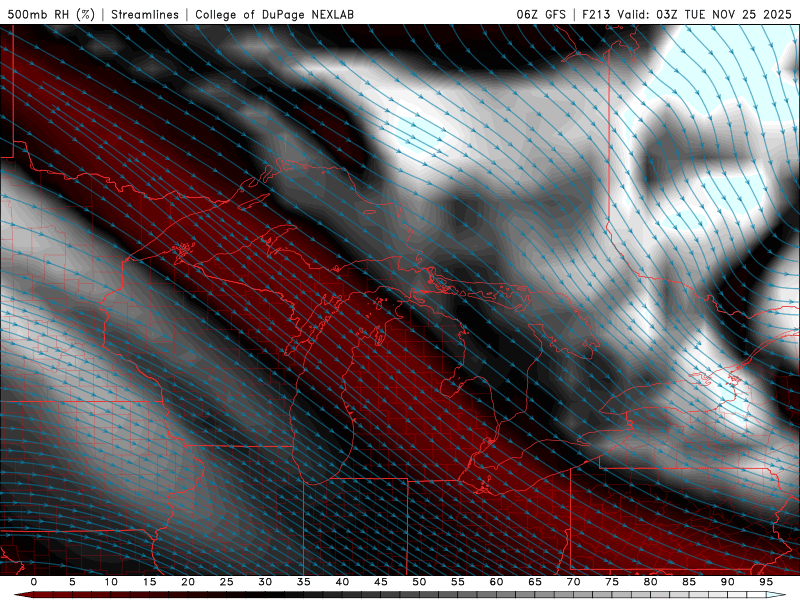Click the '0' value on the color scale
This screenshot has width=800, height=600.
[x=34, y=582]
